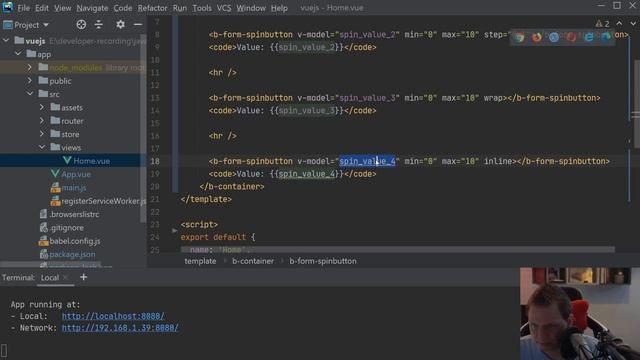Expand the node_modules folder

click(x=30, y=67)
